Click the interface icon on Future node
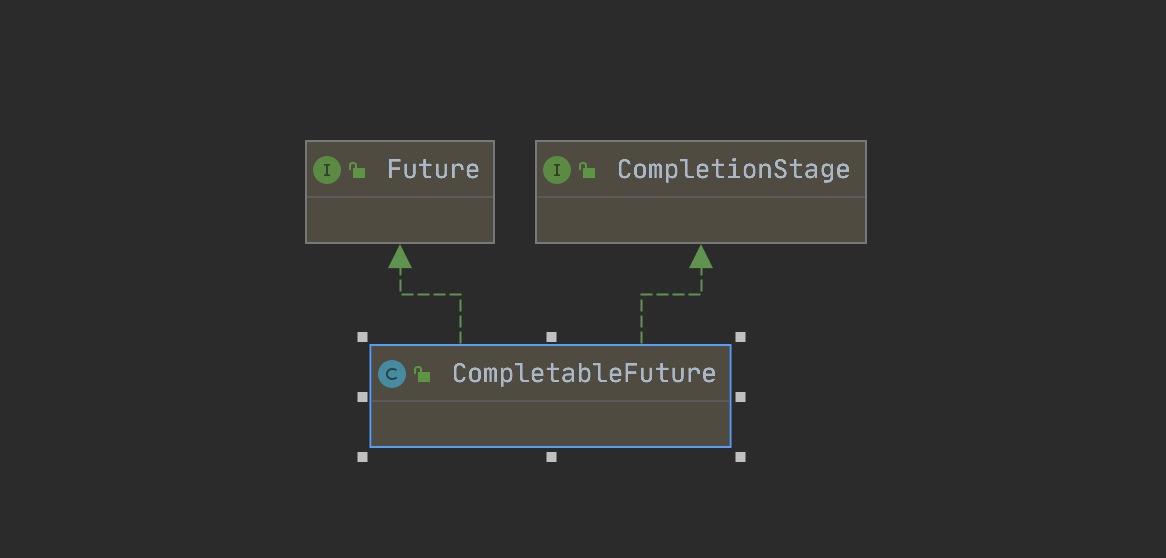The height and width of the screenshot is (558, 1166). tap(326, 170)
